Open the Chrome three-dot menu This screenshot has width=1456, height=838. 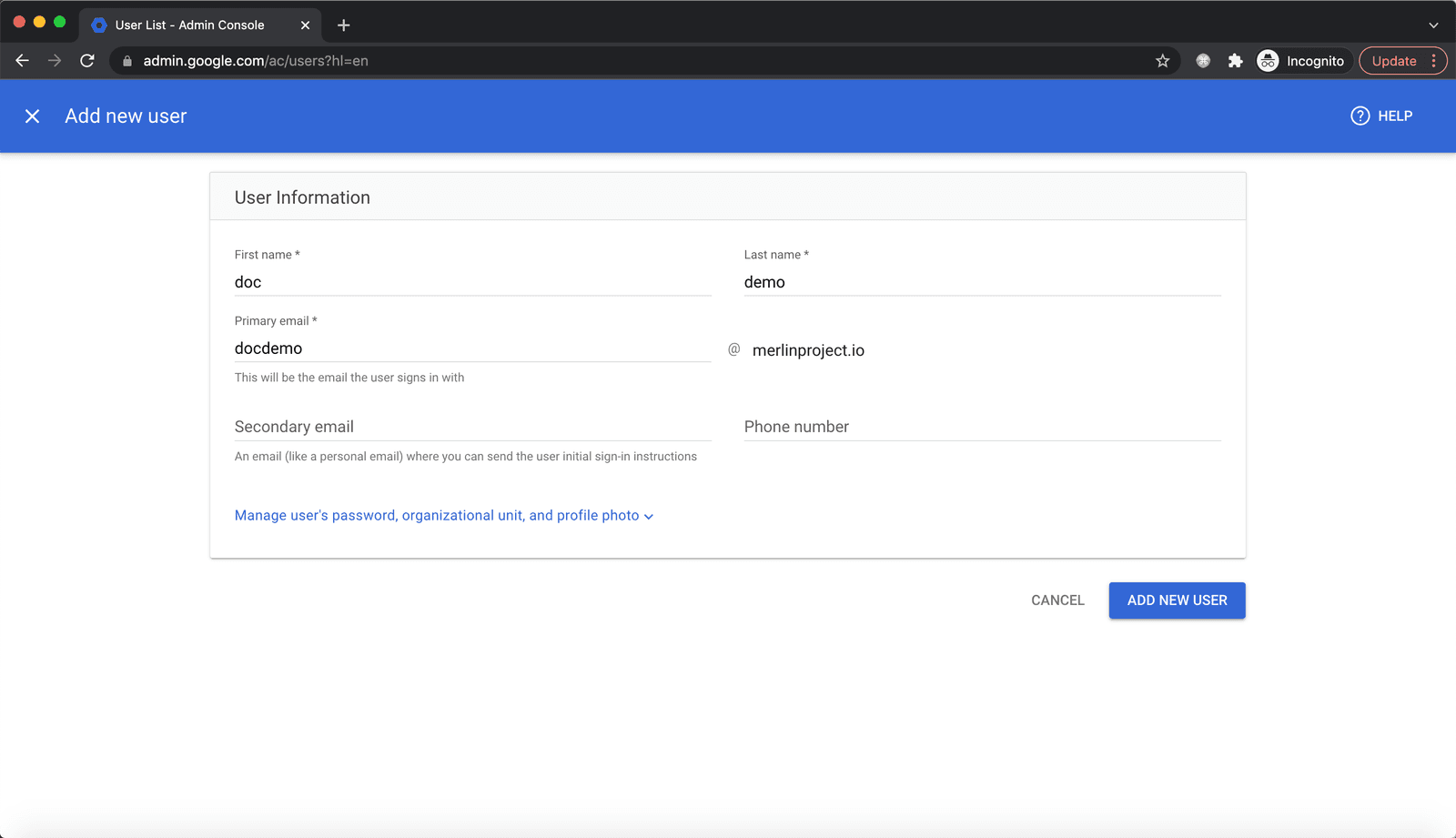[x=1434, y=61]
